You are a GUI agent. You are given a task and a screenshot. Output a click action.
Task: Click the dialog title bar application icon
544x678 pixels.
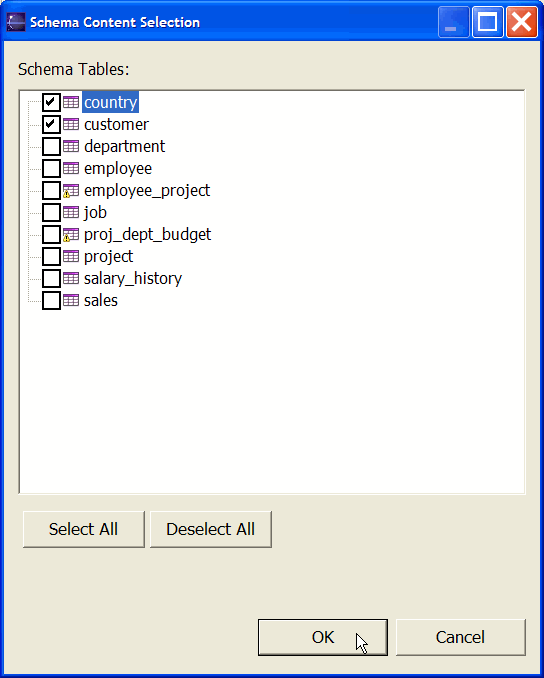tap(16, 22)
